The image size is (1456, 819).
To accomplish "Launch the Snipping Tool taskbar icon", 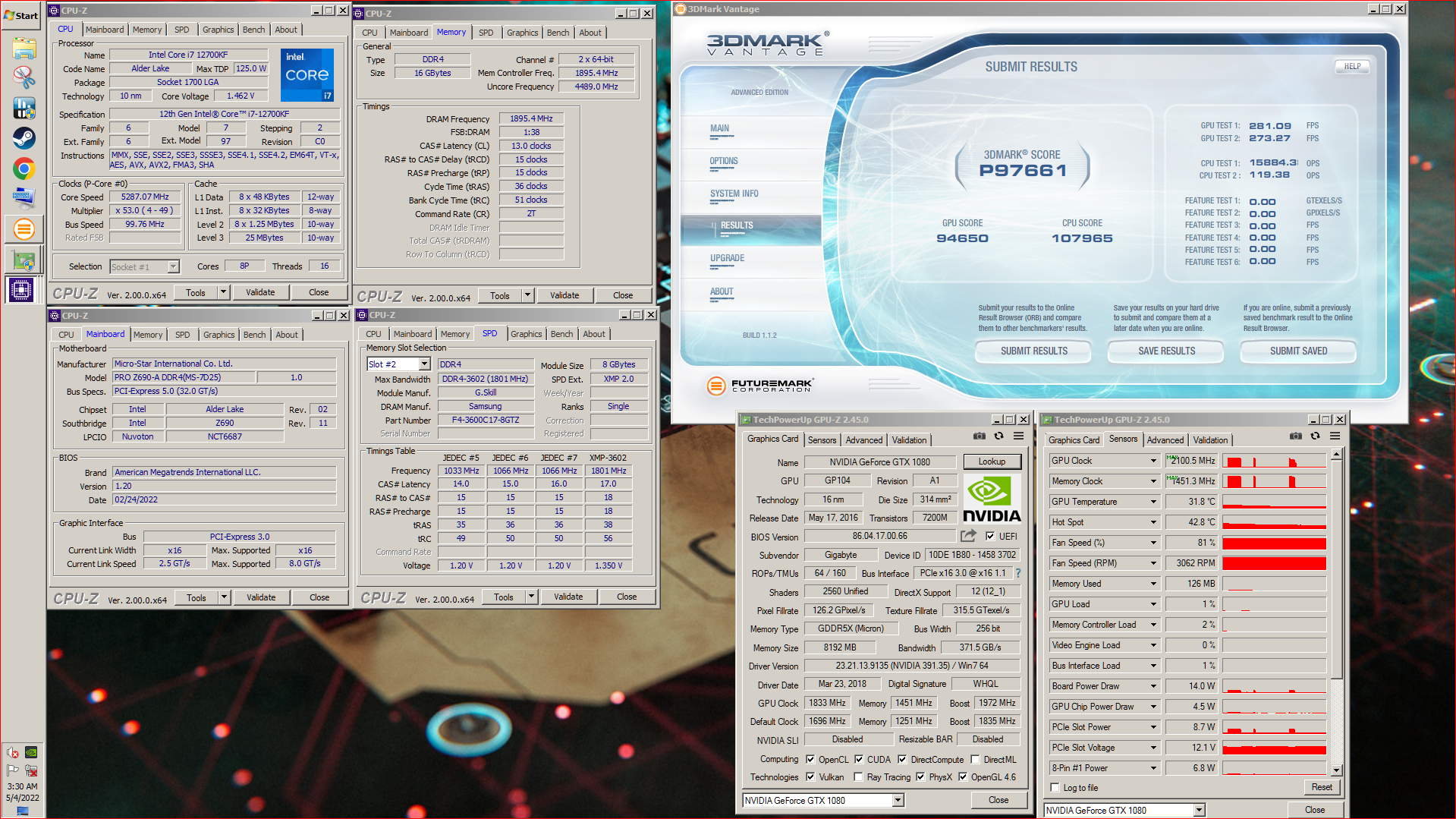I will [x=24, y=77].
